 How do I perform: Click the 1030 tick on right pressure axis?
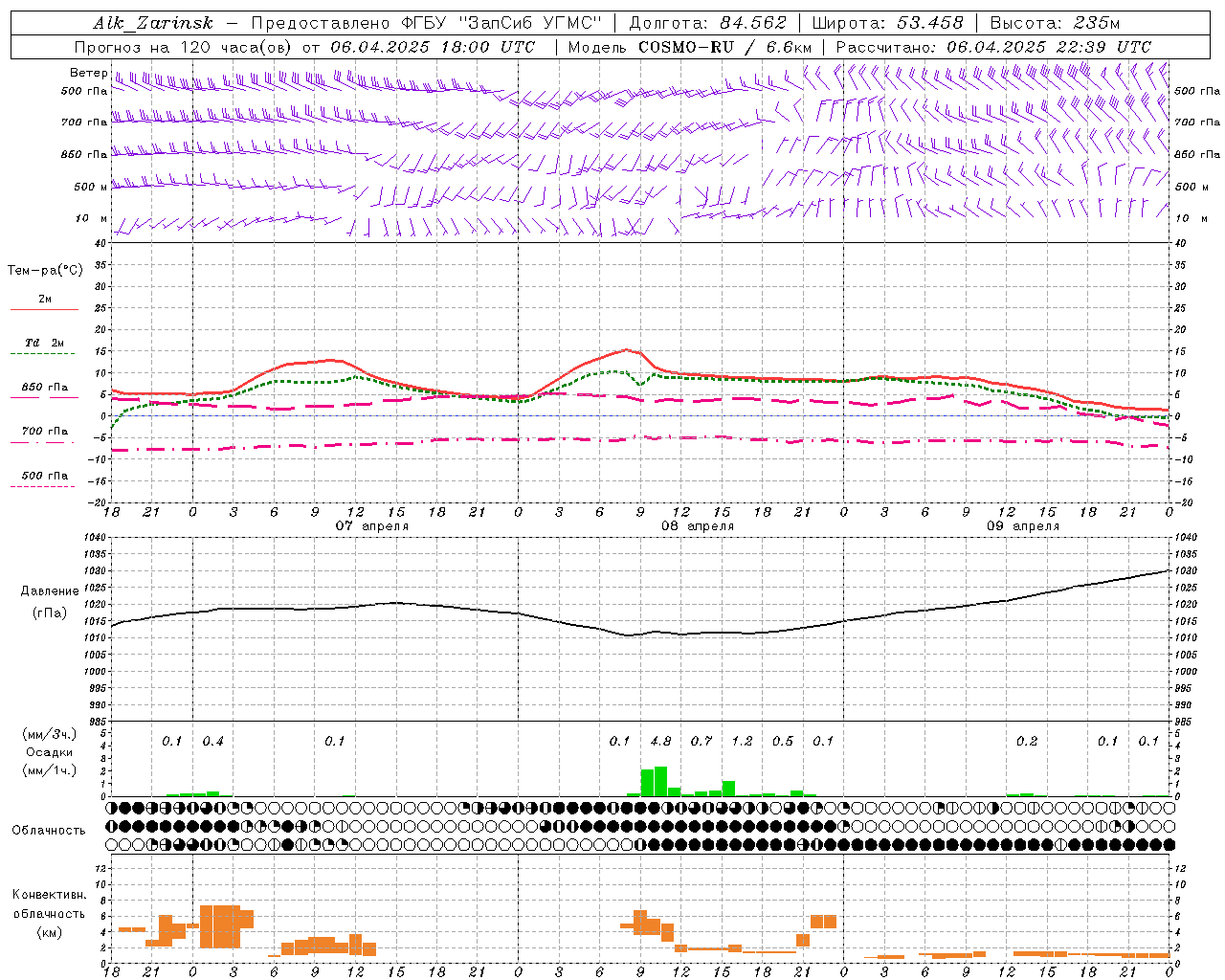click(1185, 571)
